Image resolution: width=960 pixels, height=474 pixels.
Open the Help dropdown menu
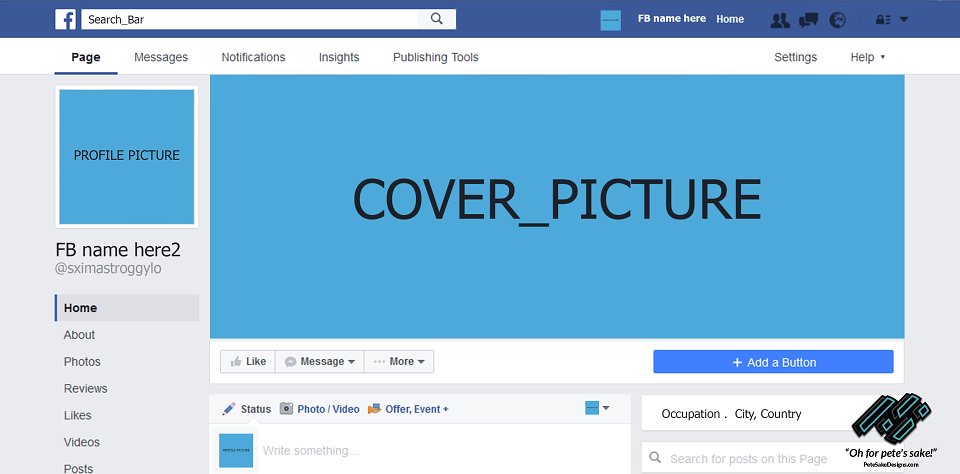click(868, 57)
